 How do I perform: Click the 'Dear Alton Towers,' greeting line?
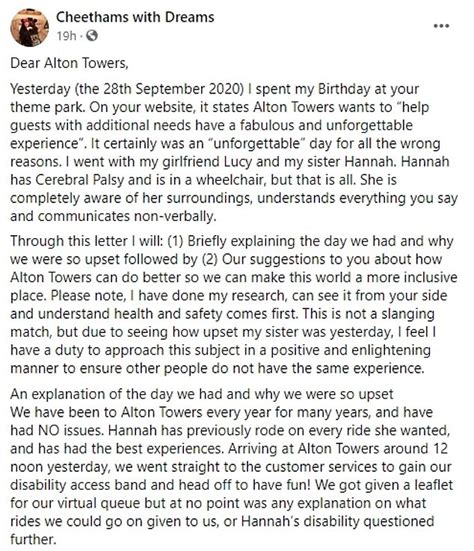click(69, 63)
